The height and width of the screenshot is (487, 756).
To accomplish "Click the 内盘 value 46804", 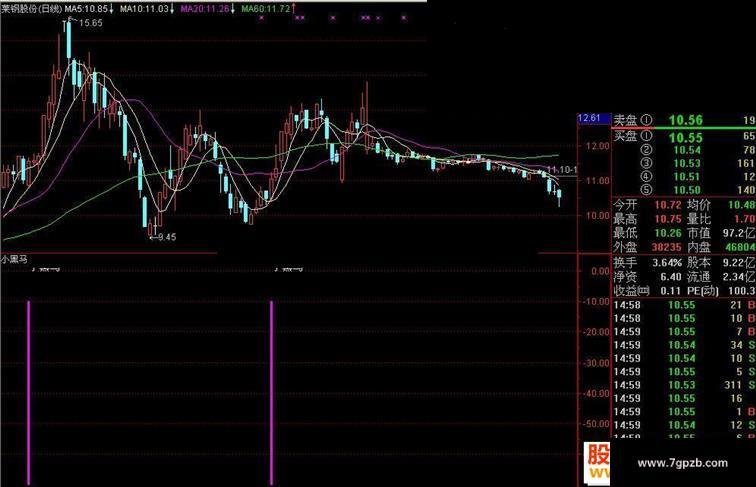I will (x=740, y=247).
